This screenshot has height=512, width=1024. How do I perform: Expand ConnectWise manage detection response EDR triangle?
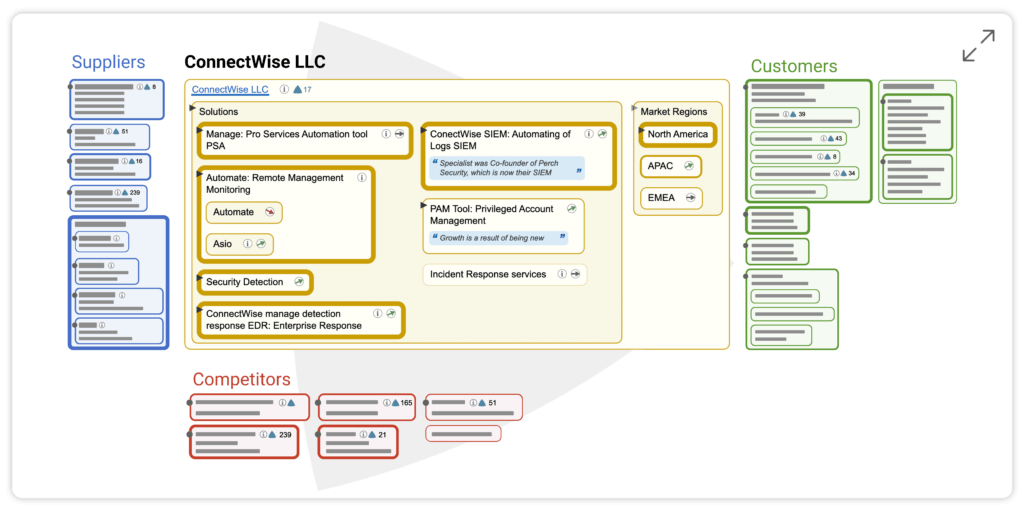click(199, 309)
